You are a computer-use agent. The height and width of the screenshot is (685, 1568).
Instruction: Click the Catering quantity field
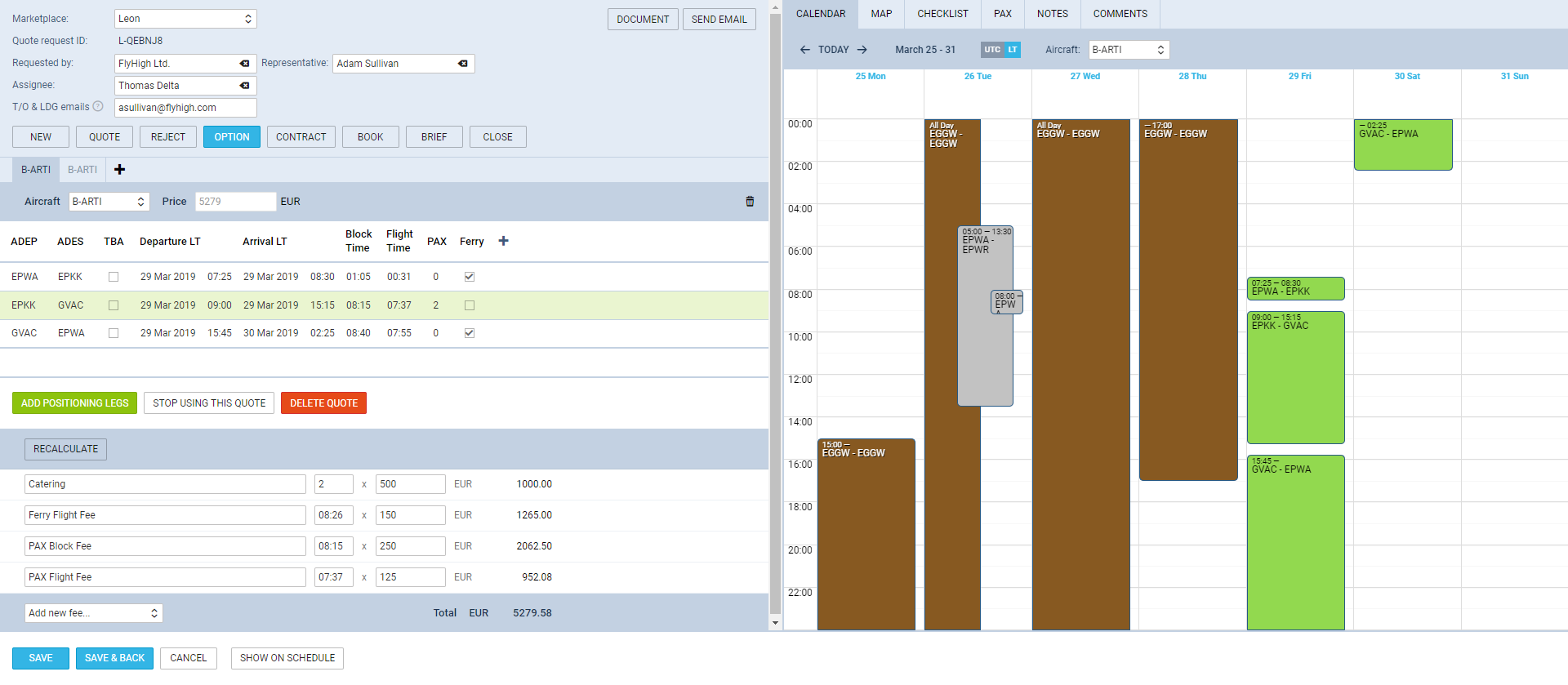[334, 484]
